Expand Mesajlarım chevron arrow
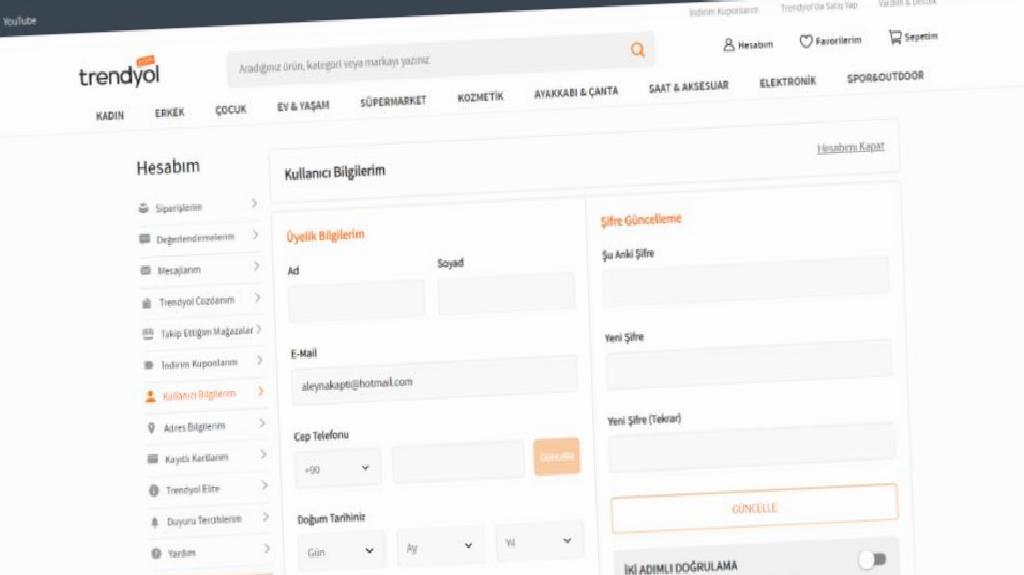 click(x=256, y=266)
